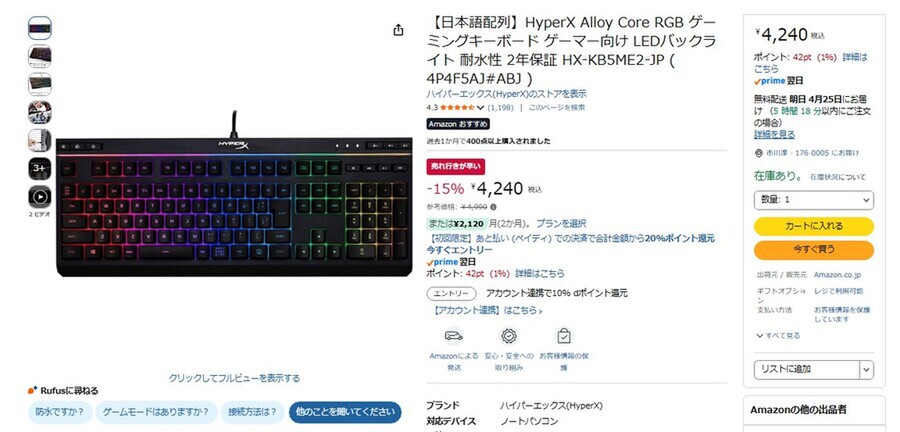Click the Amazon delivery truck icon
Image resolution: width=900 pixels, height=432 pixels.
[453, 336]
